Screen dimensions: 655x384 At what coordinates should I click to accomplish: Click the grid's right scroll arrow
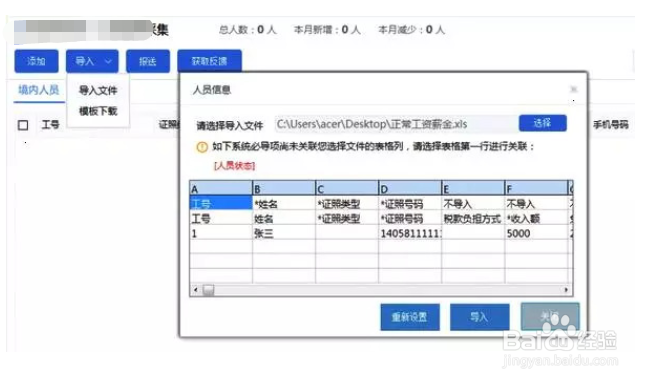point(566,290)
